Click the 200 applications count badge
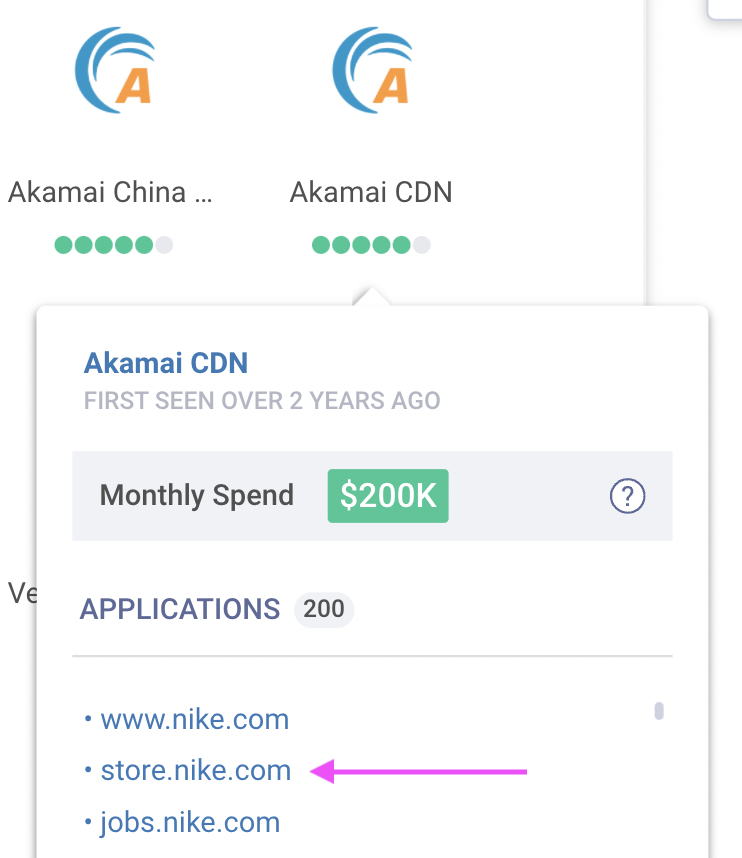This screenshot has height=858, width=742. 324,609
